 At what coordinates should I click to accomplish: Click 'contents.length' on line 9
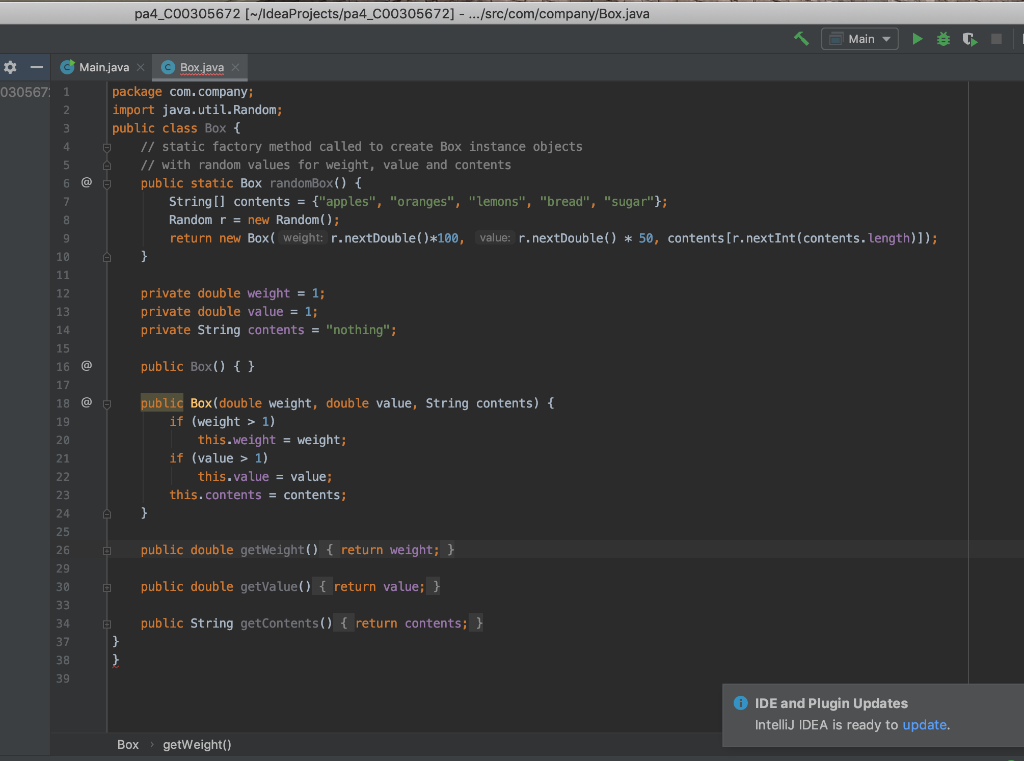pyautogui.click(x=856, y=238)
